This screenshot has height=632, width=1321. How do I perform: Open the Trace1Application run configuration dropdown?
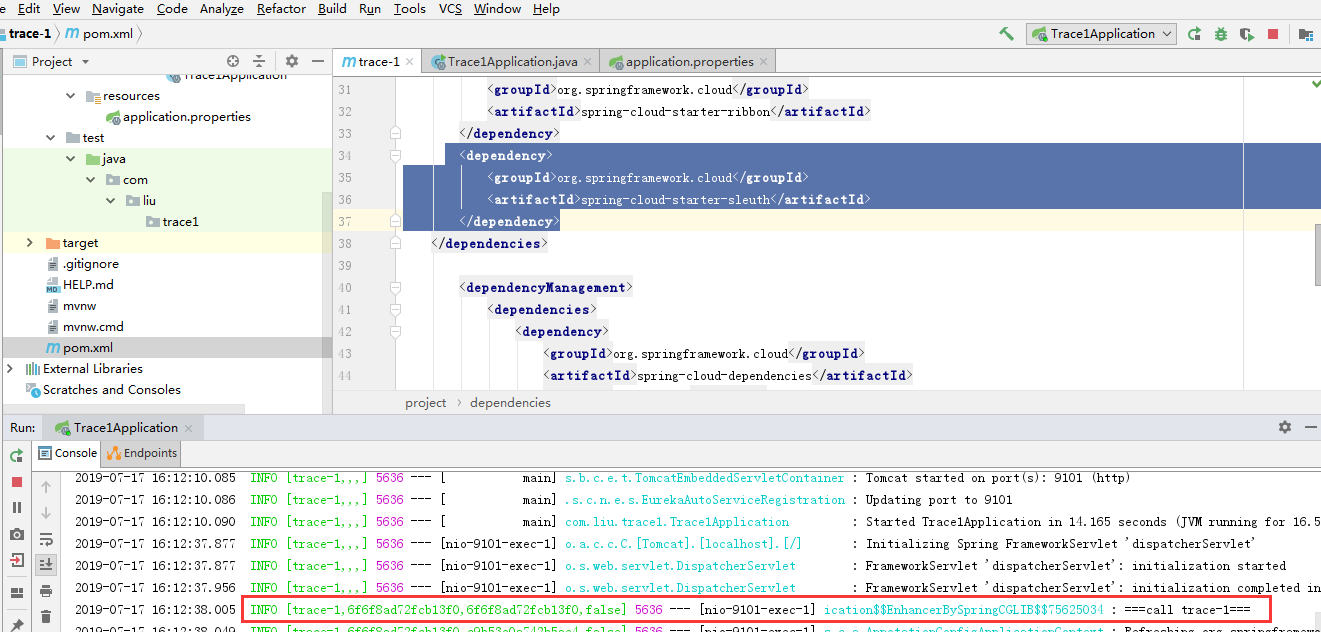click(x=1103, y=34)
